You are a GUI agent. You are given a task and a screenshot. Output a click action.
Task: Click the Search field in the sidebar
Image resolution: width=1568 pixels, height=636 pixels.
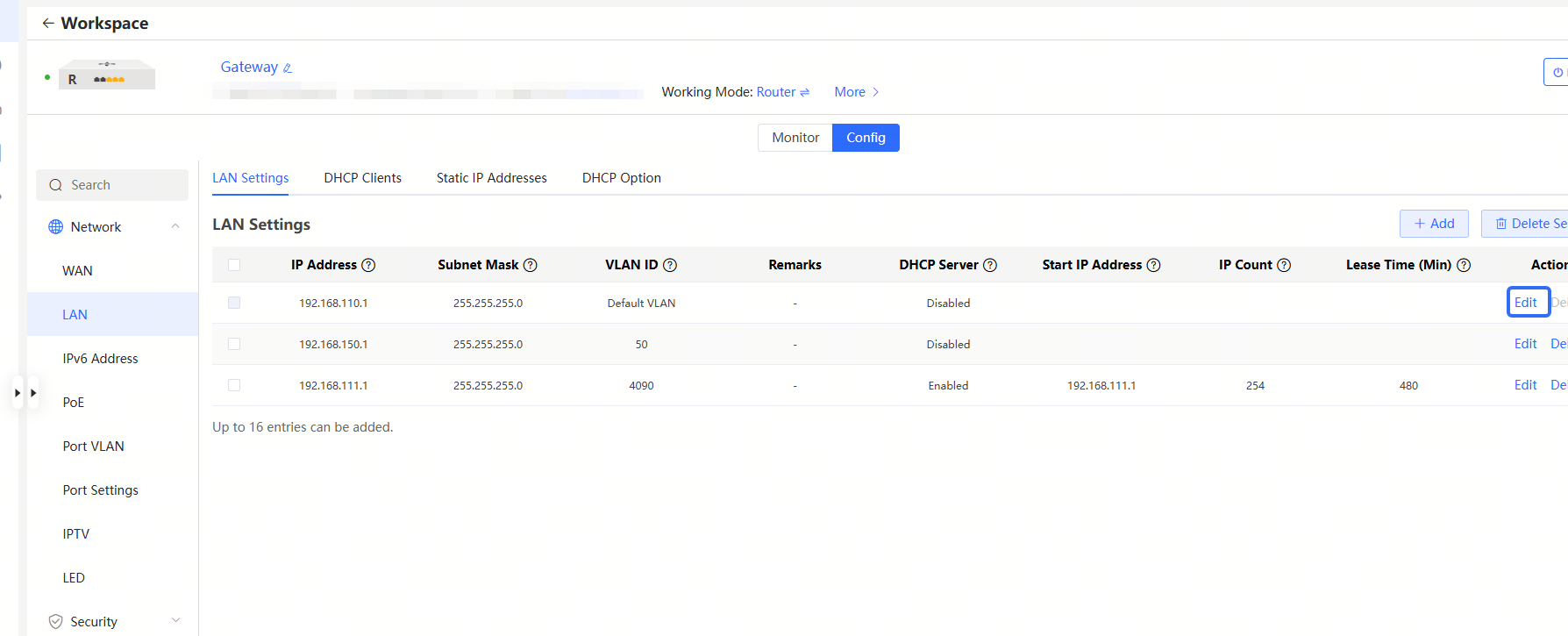[112, 185]
